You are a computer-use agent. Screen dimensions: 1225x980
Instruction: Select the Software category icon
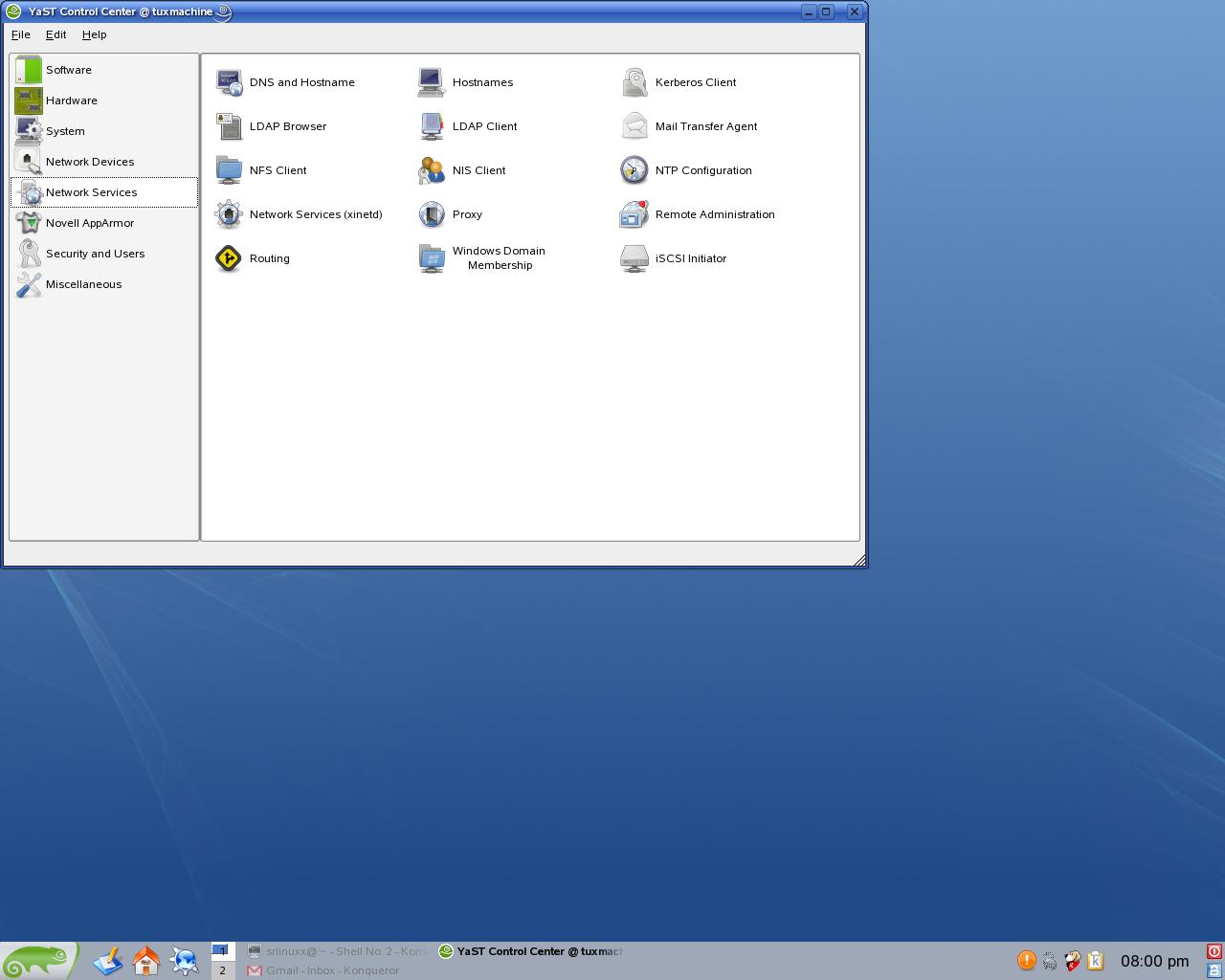(29, 70)
